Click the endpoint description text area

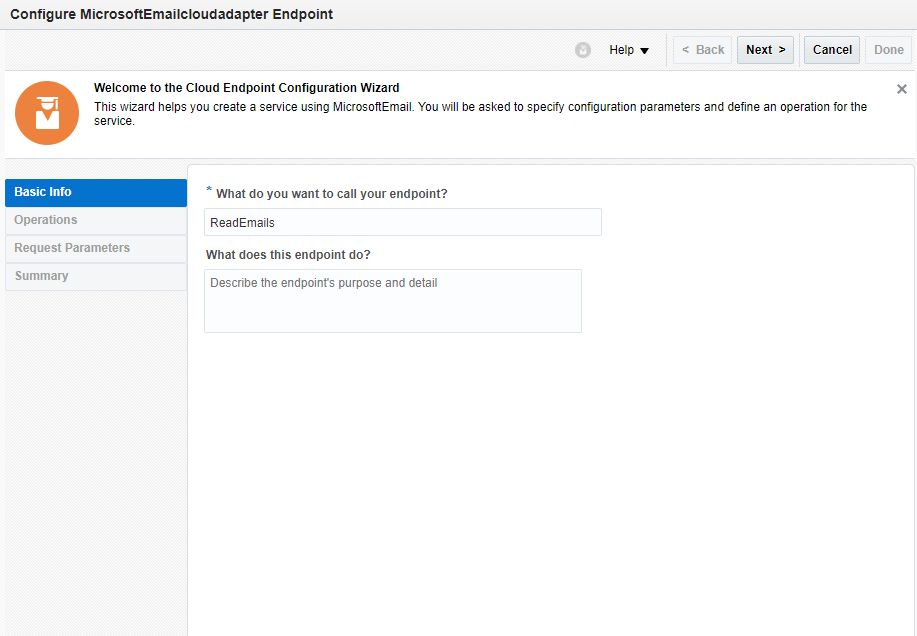pos(392,301)
